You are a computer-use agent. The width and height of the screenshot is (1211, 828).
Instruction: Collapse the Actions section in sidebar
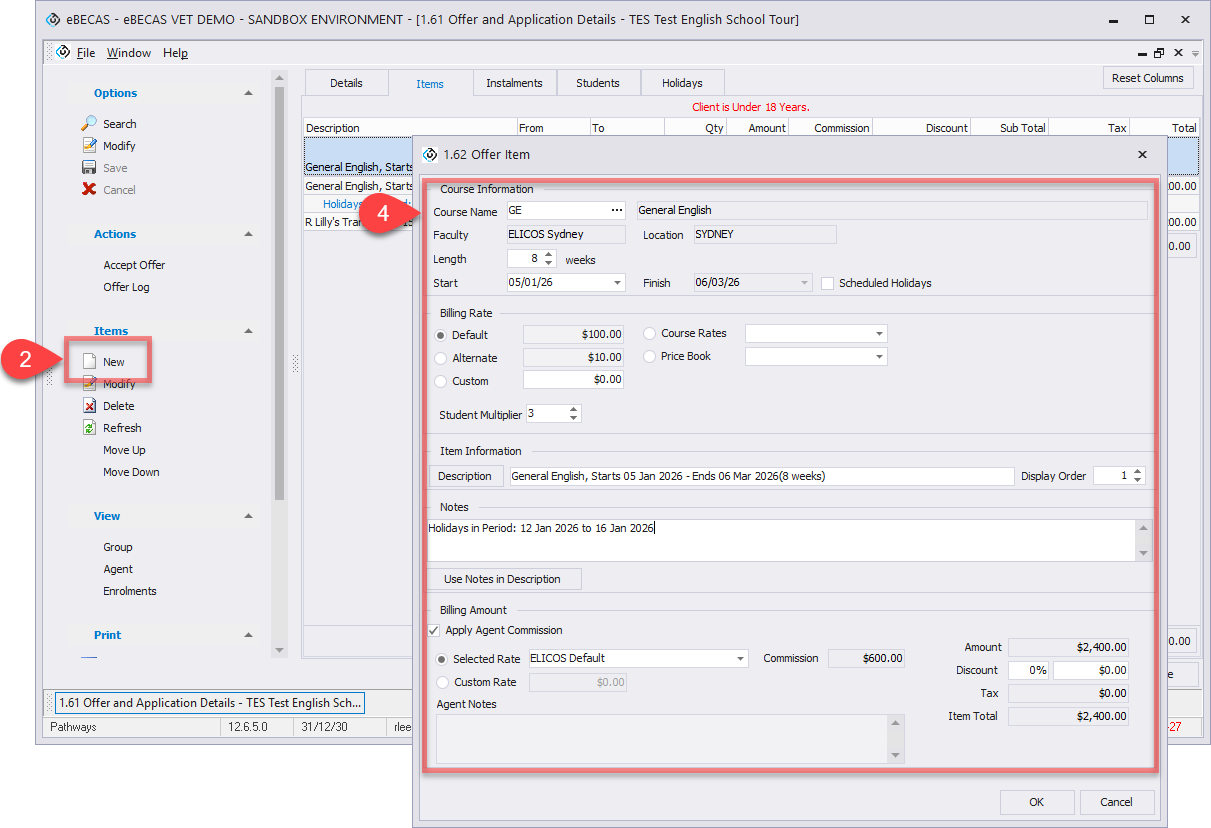(248, 234)
